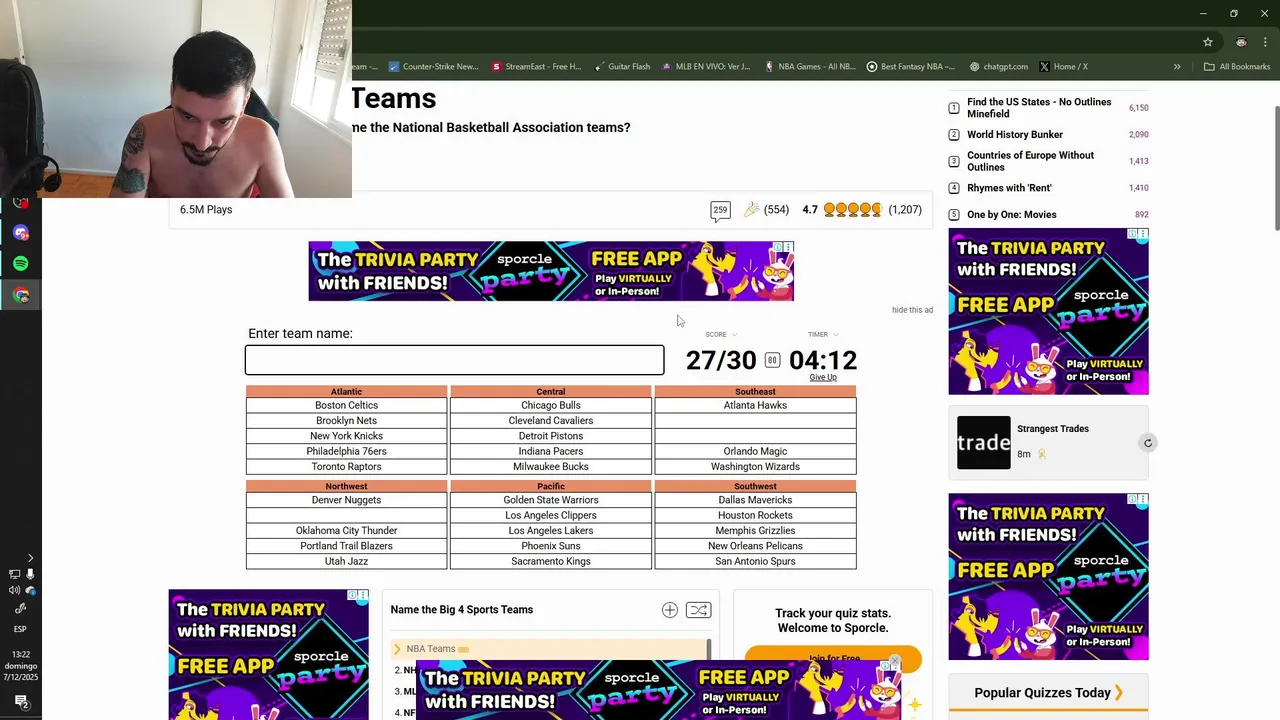This screenshot has width=1280, height=720.
Task: Open Countries of Europe Without Outlines quiz
Action: click(1030, 161)
